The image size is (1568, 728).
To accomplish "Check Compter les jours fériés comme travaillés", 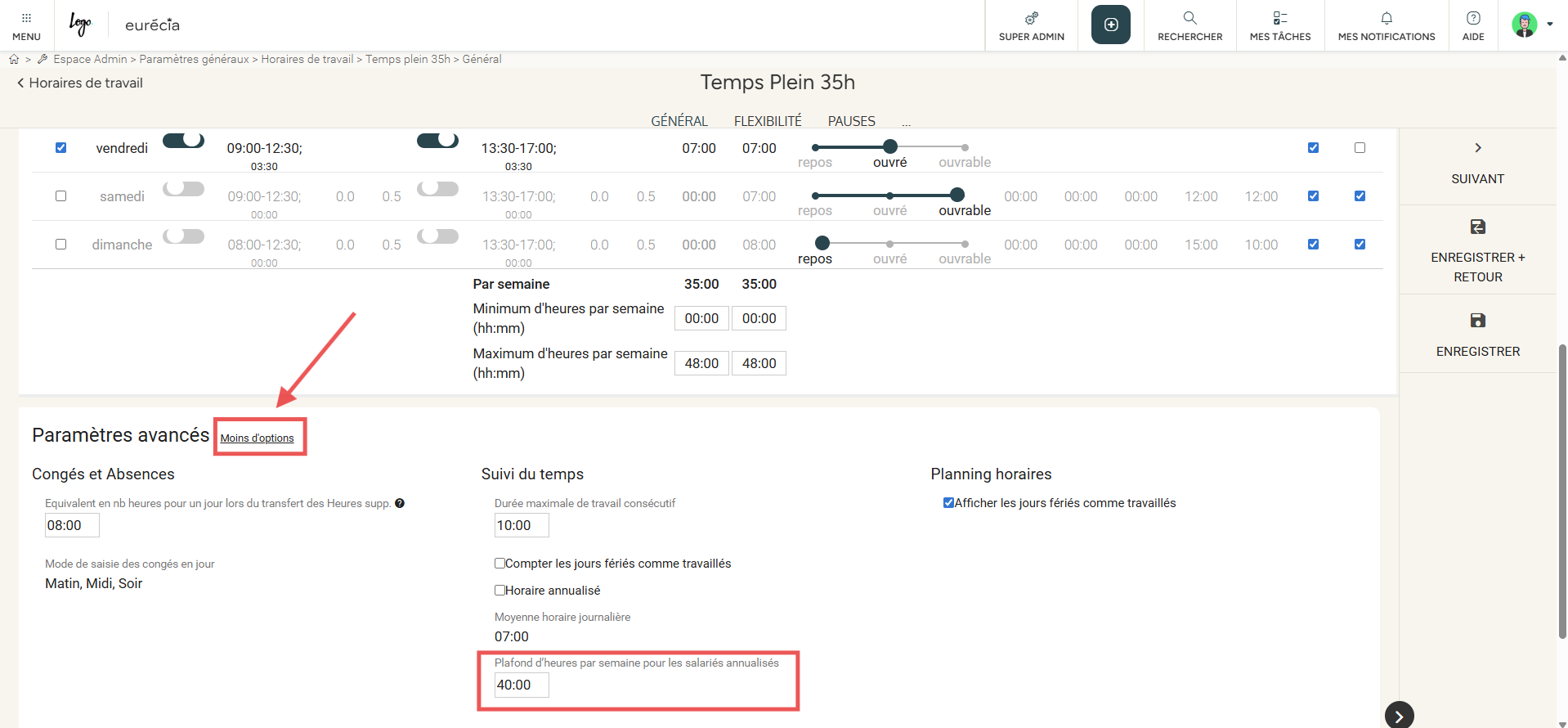I will click(x=500, y=563).
